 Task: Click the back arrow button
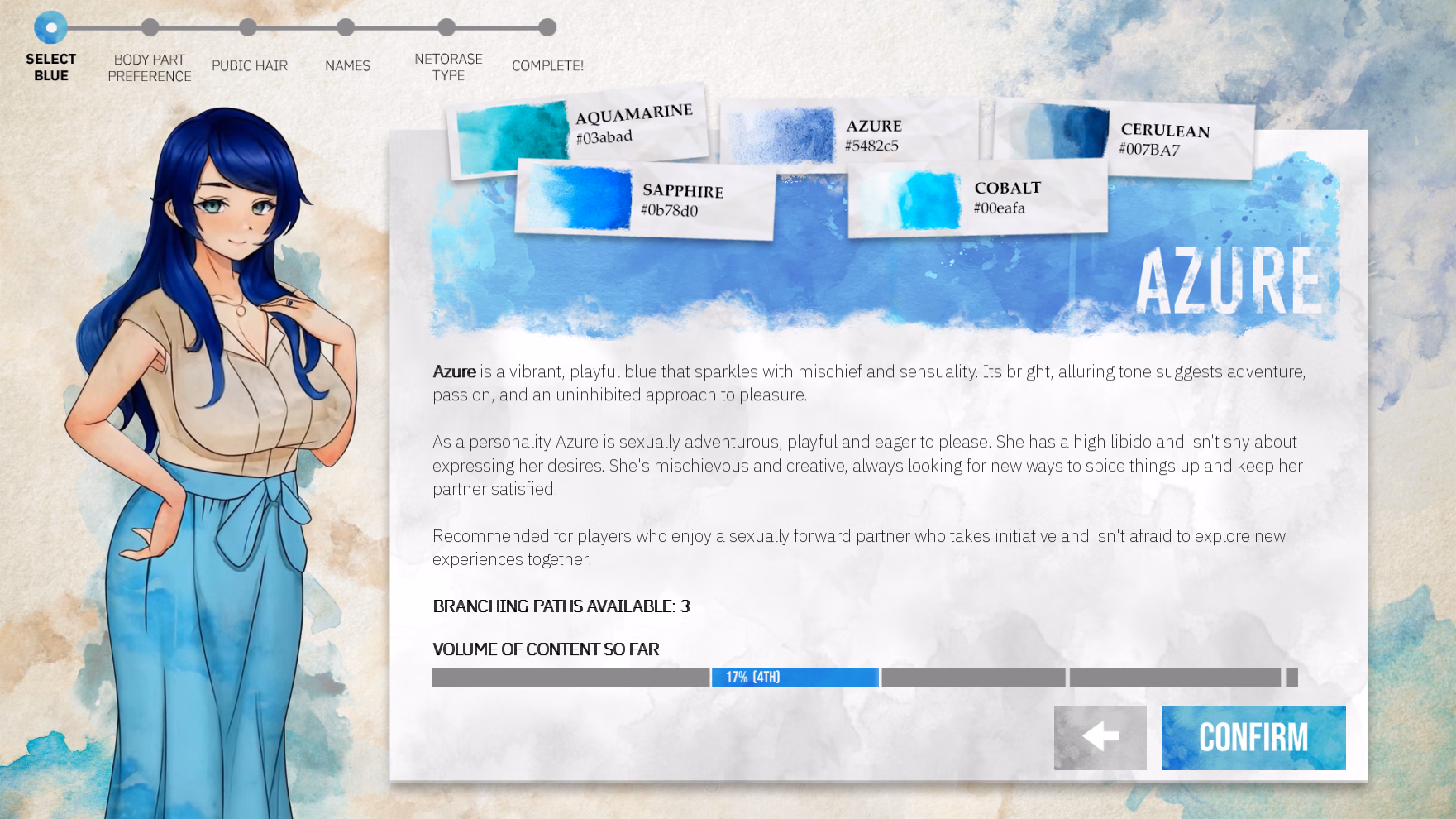1100,737
